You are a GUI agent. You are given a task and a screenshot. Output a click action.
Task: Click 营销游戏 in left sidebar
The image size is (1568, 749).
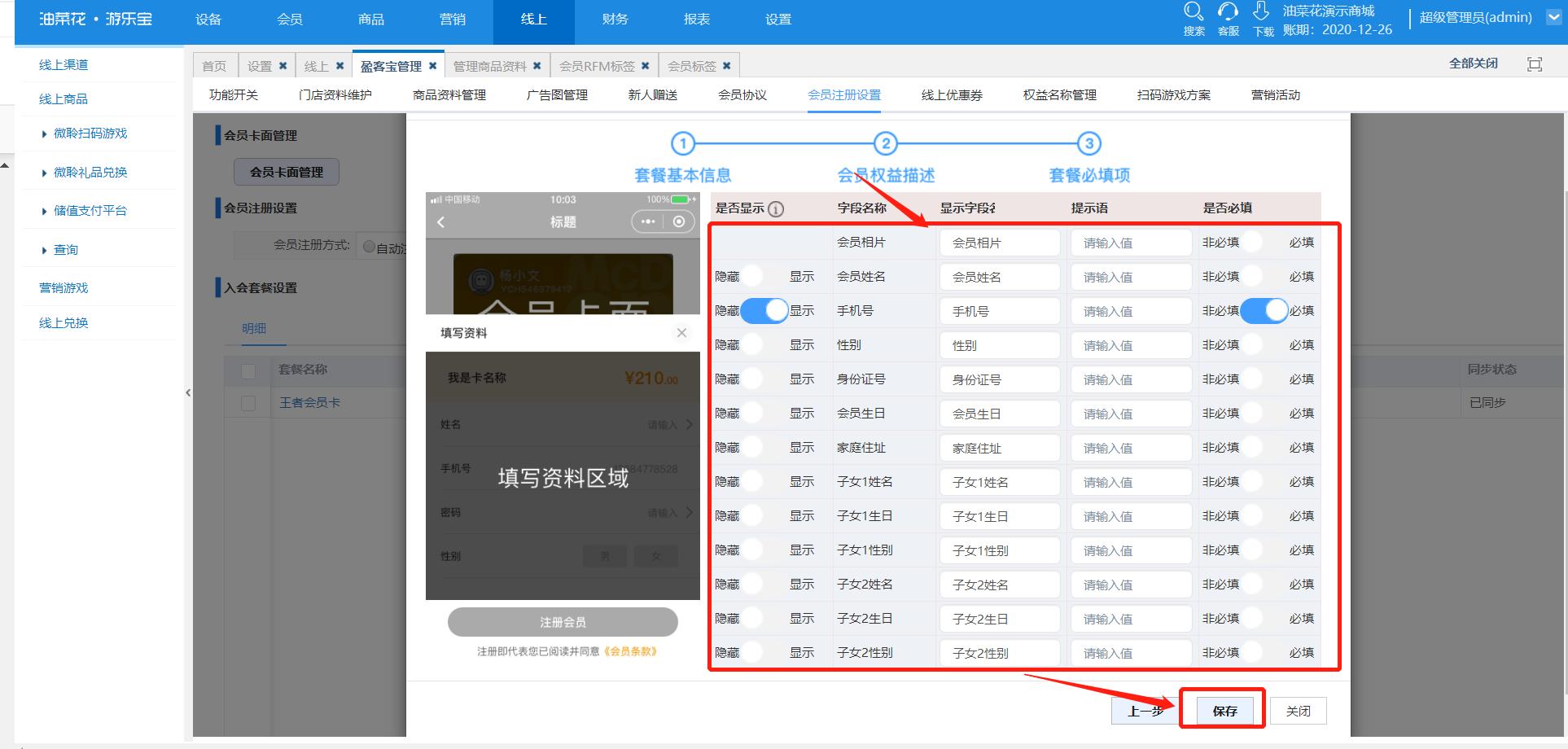64,288
